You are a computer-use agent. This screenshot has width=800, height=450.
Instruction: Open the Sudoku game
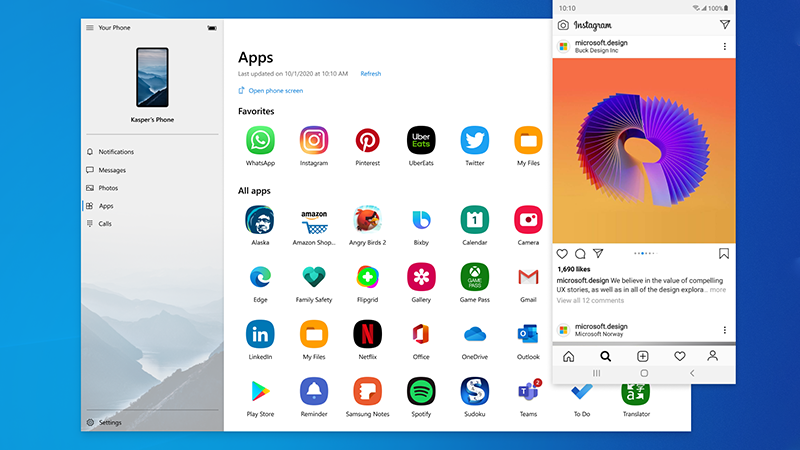pos(474,391)
